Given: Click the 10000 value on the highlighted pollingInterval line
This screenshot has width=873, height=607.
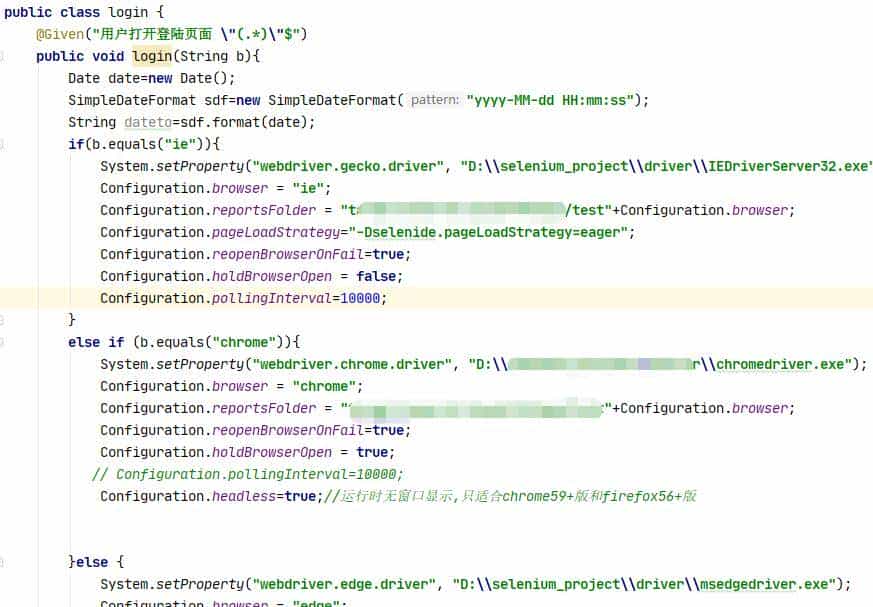Looking at the screenshot, I should 360,298.
